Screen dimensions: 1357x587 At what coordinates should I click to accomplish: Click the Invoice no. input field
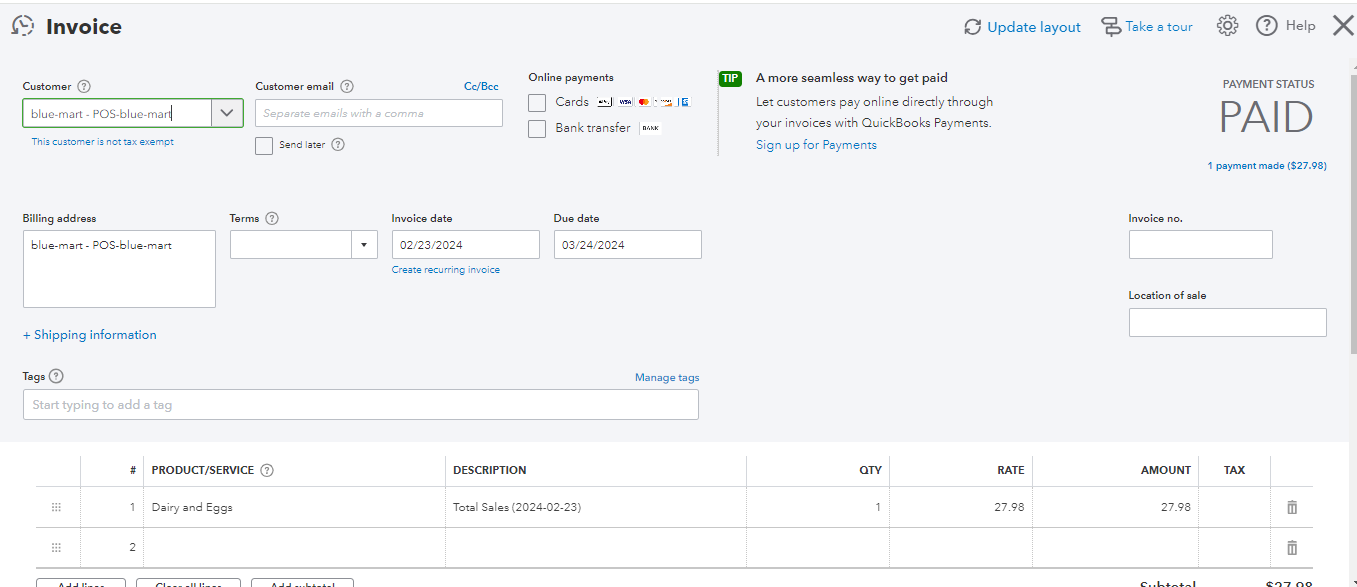[x=1200, y=245]
